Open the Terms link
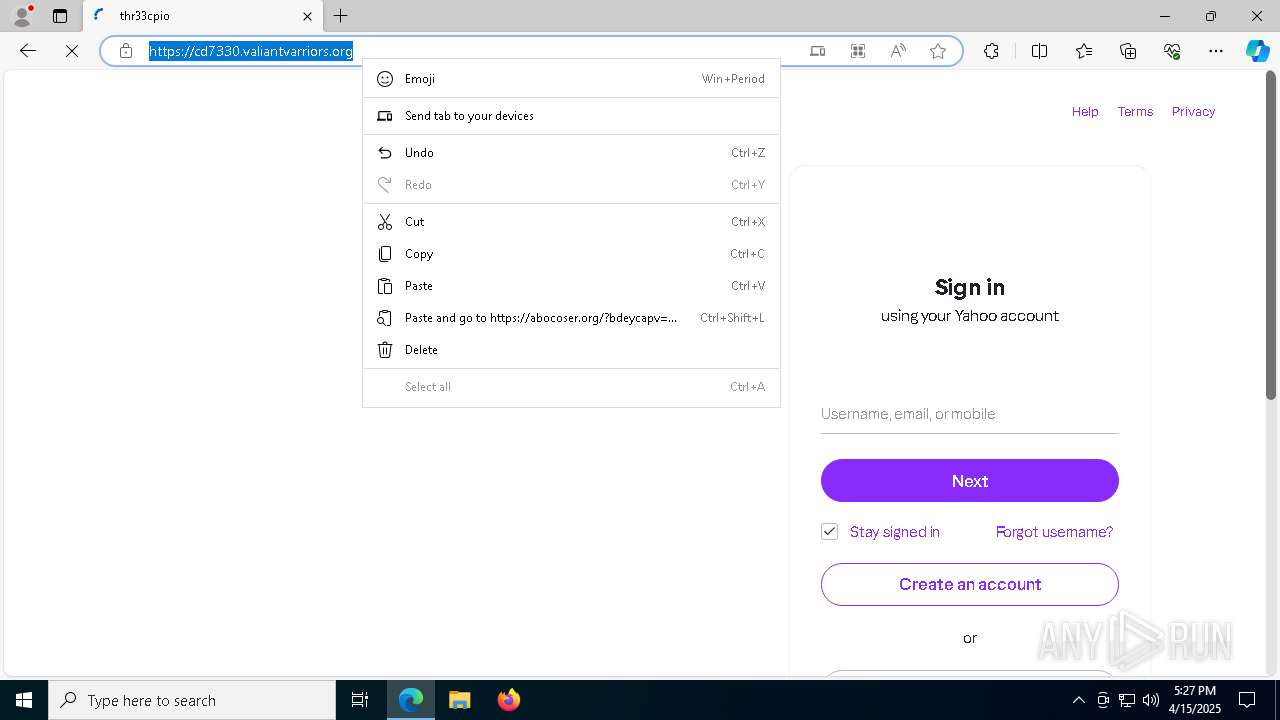This screenshot has width=1280, height=720. coord(1135,112)
